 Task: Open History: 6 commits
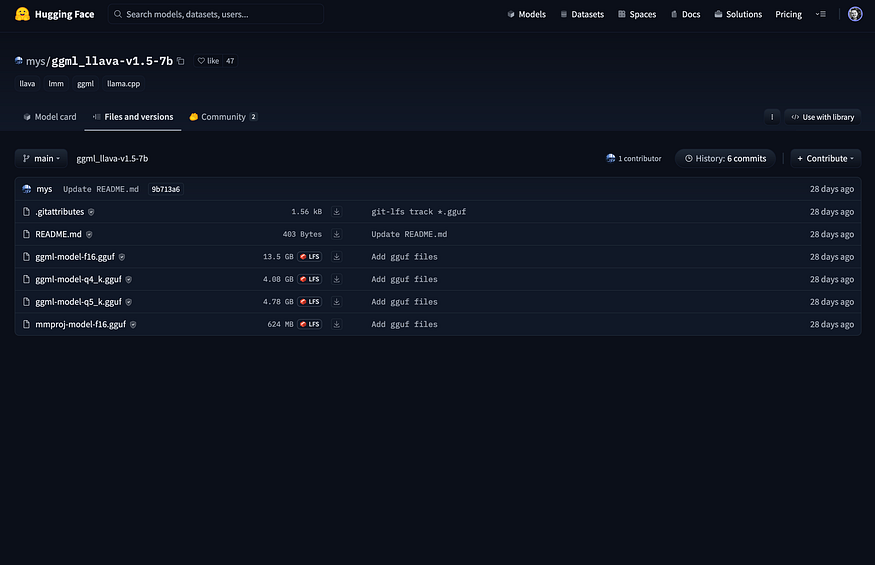(725, 159)
